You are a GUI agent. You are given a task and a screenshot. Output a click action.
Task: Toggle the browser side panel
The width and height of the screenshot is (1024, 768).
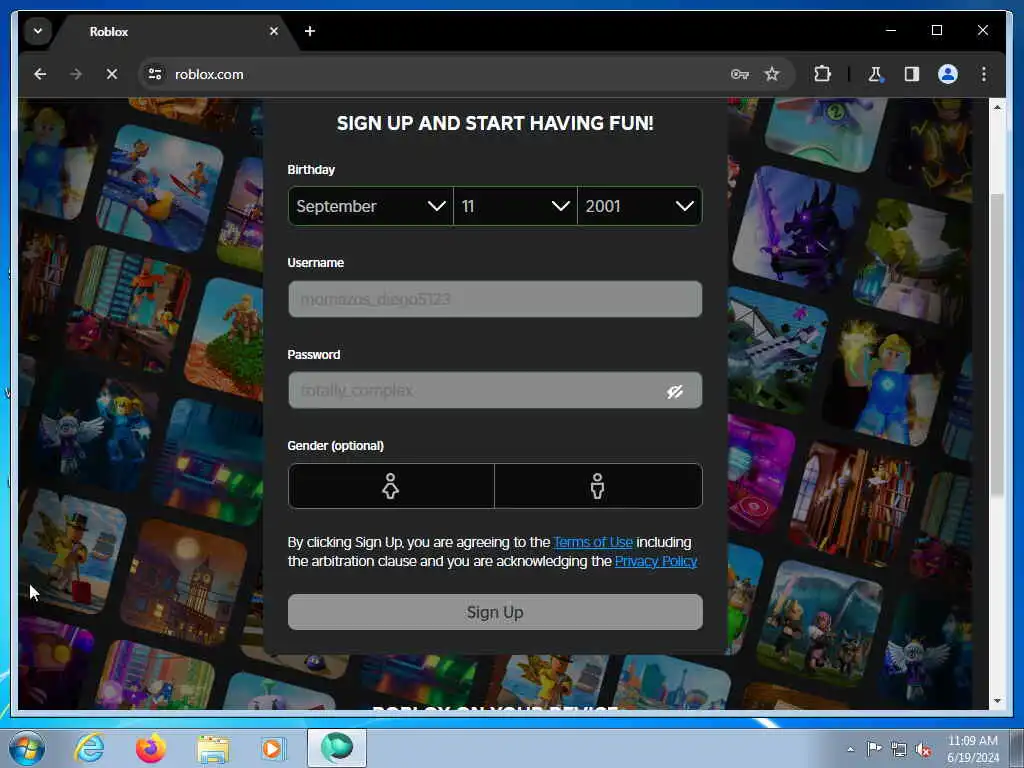[x=912, y=74]
